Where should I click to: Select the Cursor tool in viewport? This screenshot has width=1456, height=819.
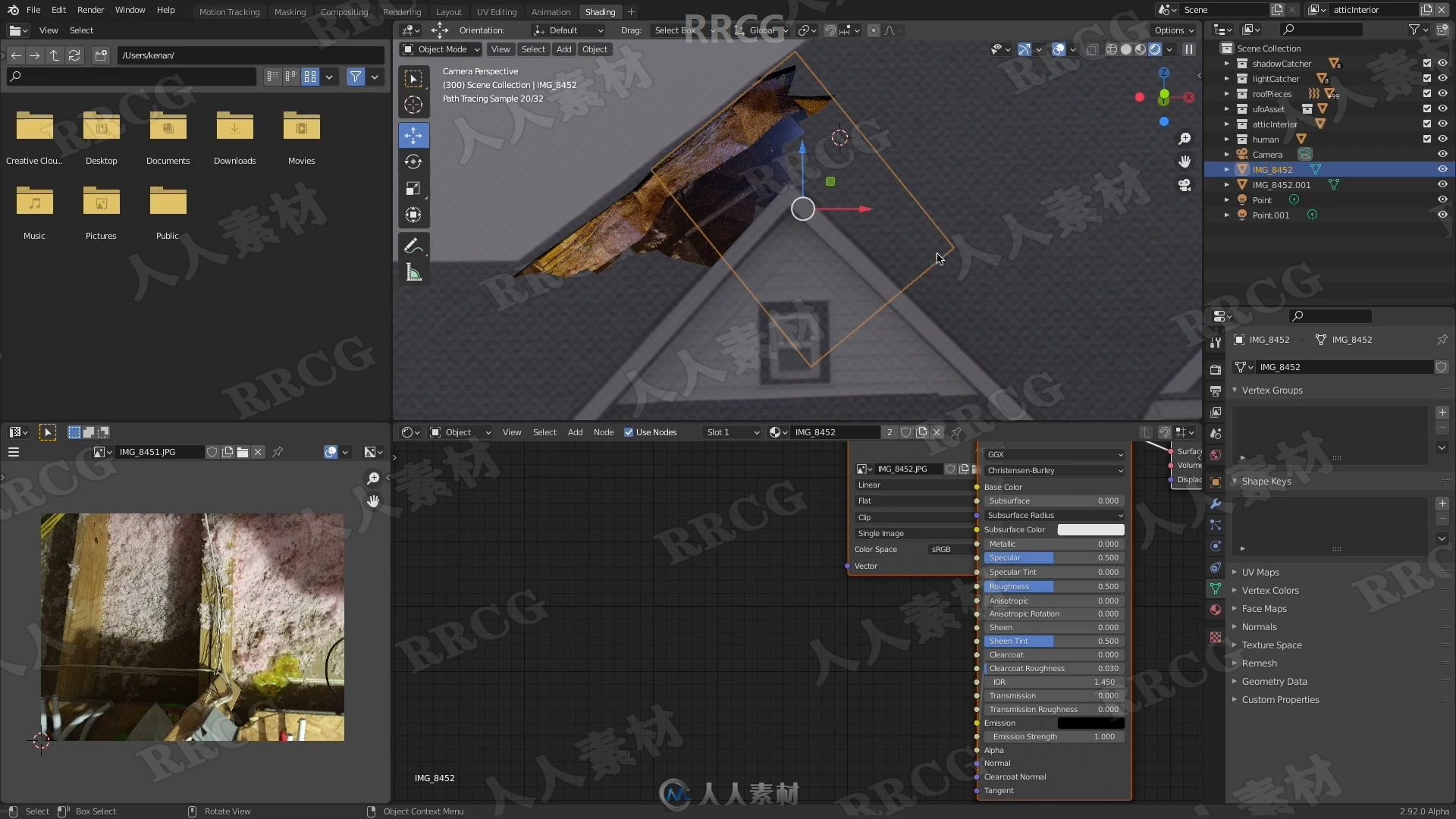(x=413, y=105)
